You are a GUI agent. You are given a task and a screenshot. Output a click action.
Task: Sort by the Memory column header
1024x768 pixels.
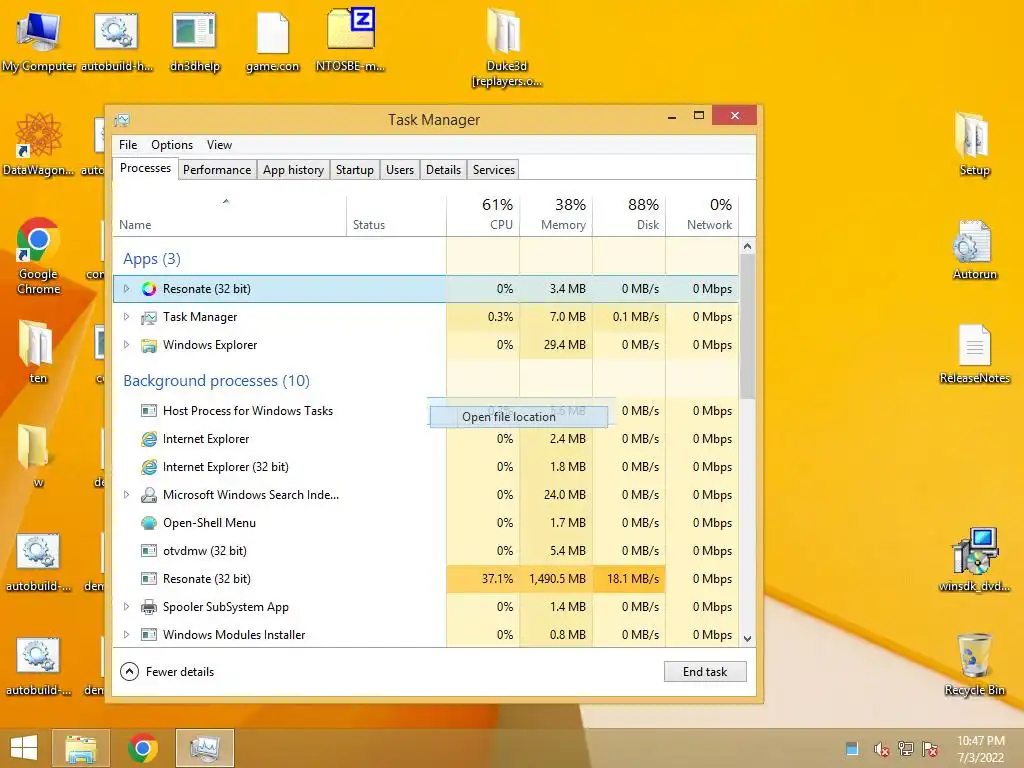pos(556,216)
